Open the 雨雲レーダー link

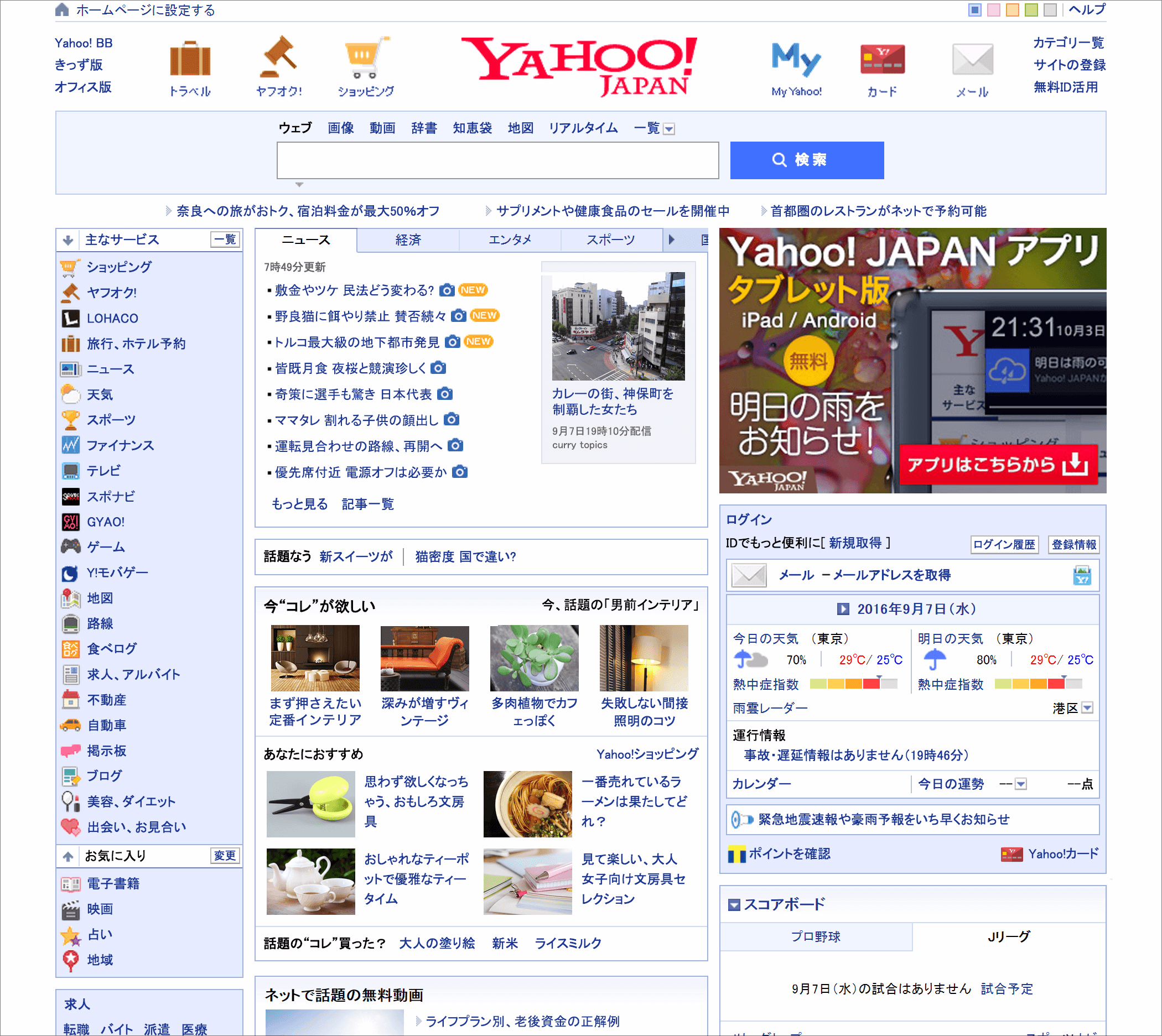pyautogui.click(x=770, y=707)
